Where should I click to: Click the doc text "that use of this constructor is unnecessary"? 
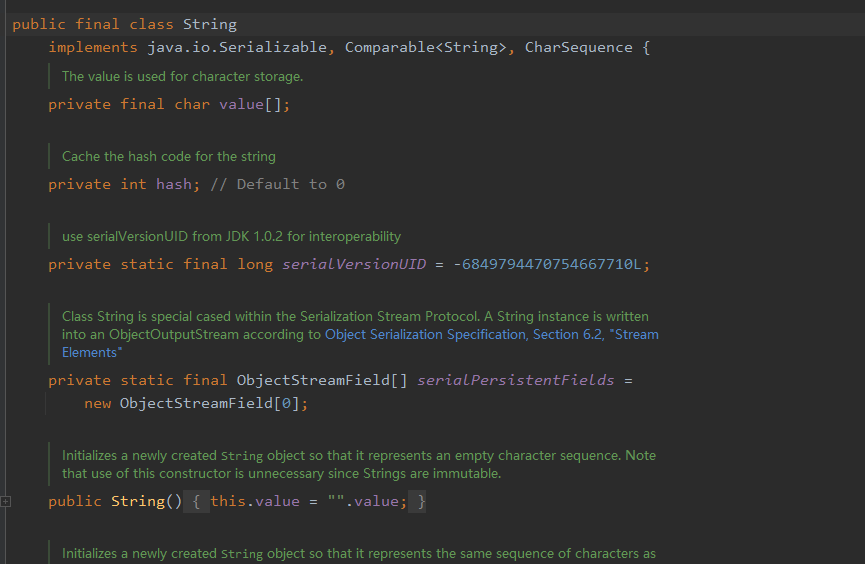193,474
